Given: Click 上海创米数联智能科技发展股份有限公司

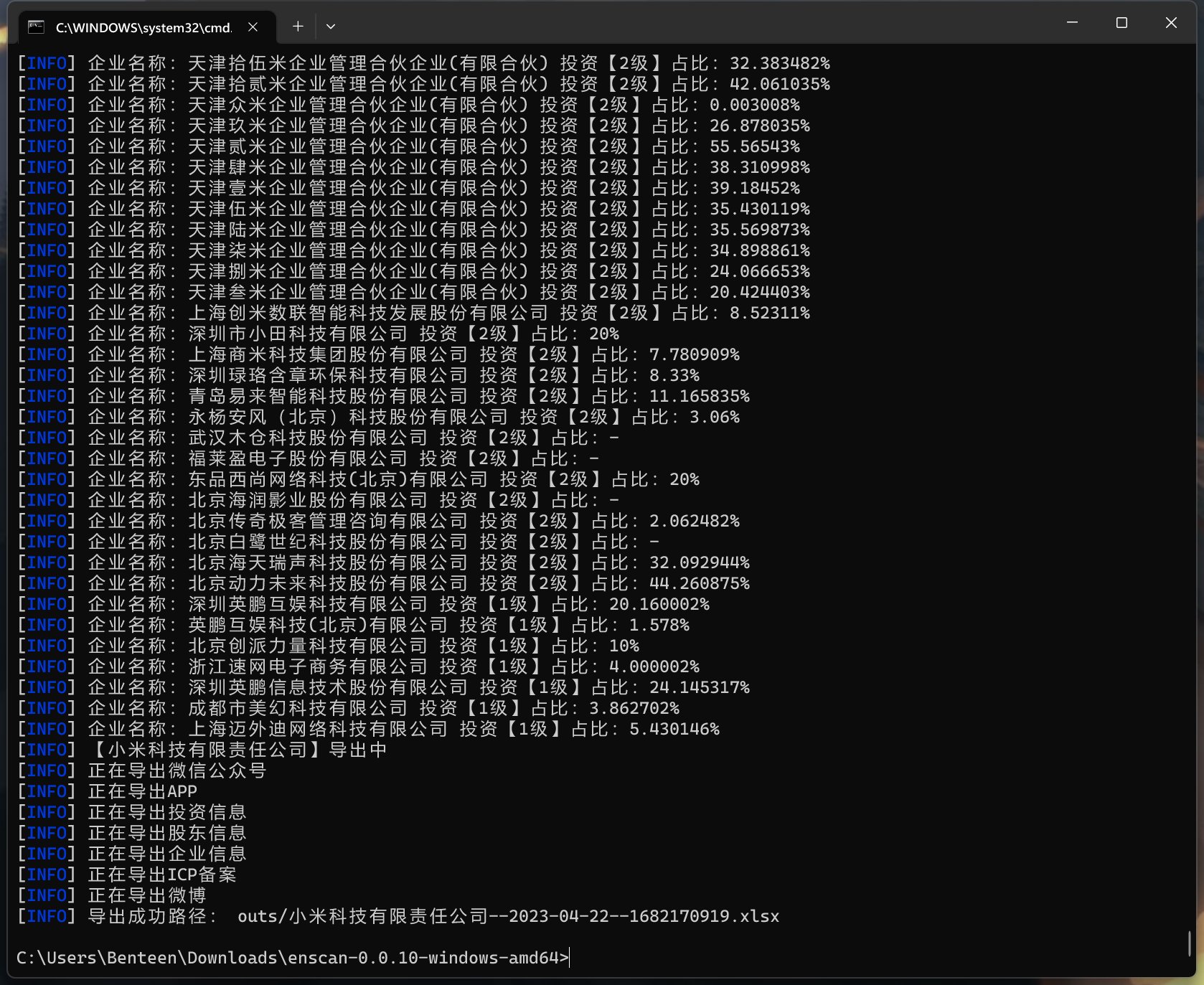Looking at the screenshot, I should 368,313.
